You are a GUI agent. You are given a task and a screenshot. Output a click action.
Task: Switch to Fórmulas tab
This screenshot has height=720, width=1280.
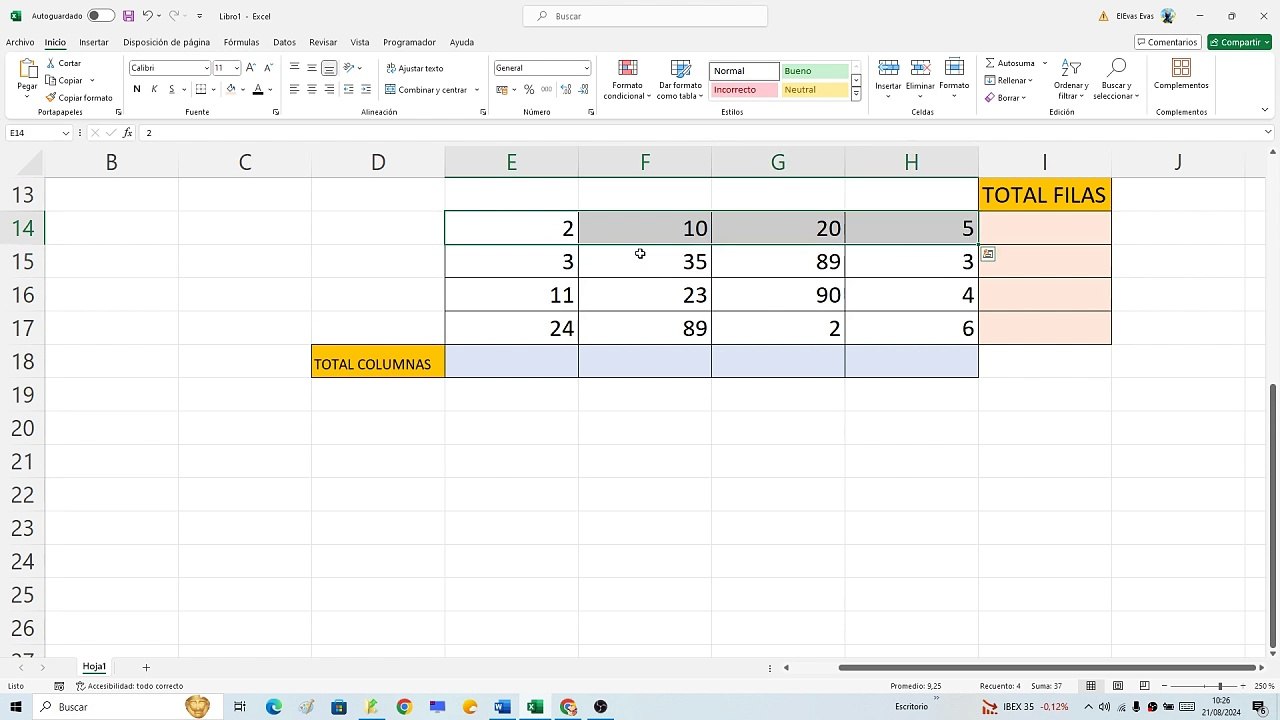click(241, 42)
